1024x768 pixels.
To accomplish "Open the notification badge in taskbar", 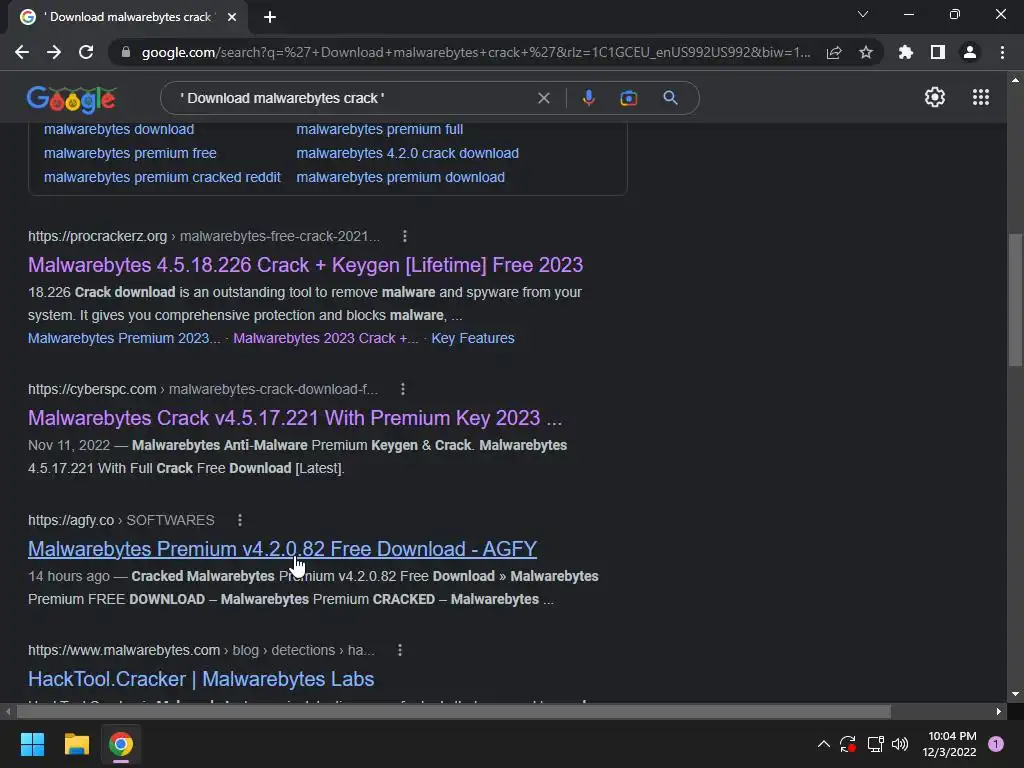I will [996, 744].
